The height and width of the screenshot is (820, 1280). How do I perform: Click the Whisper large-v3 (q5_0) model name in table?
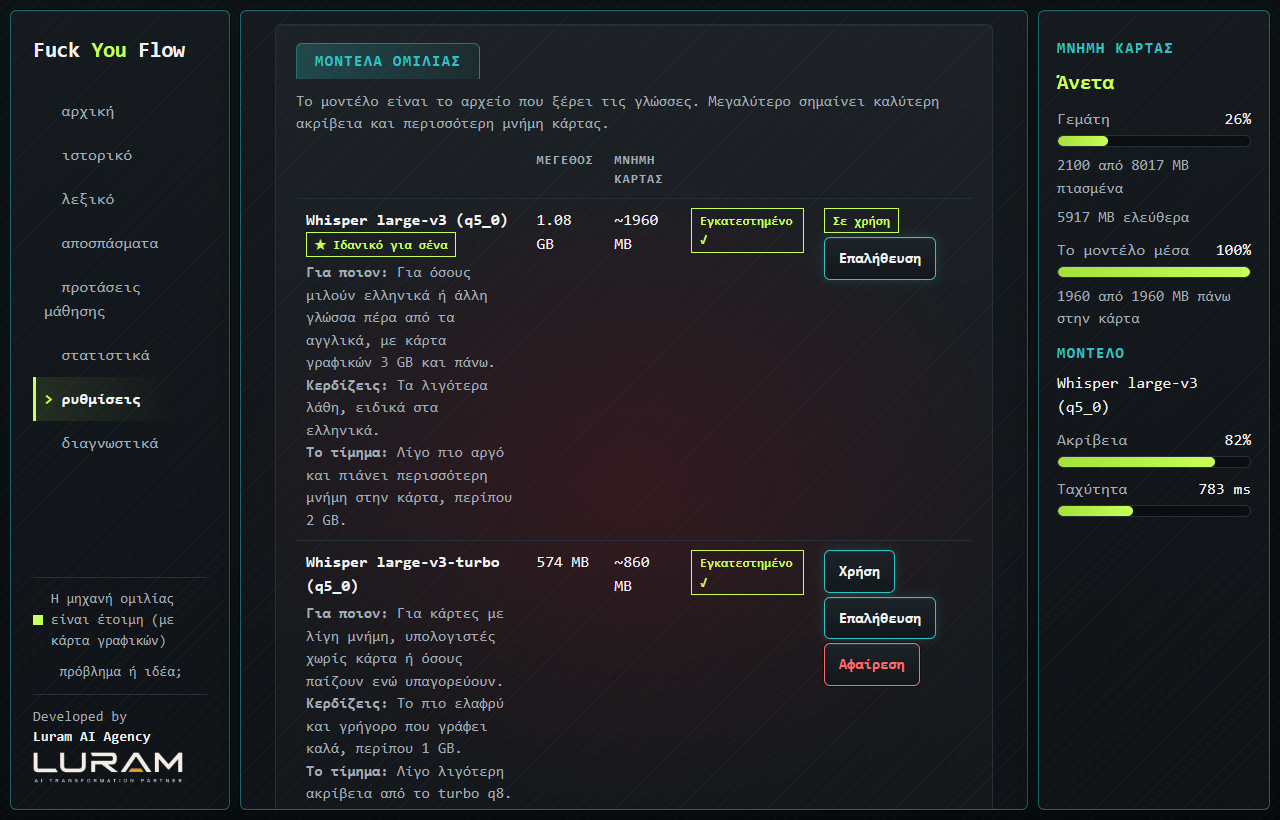[407, 220]
